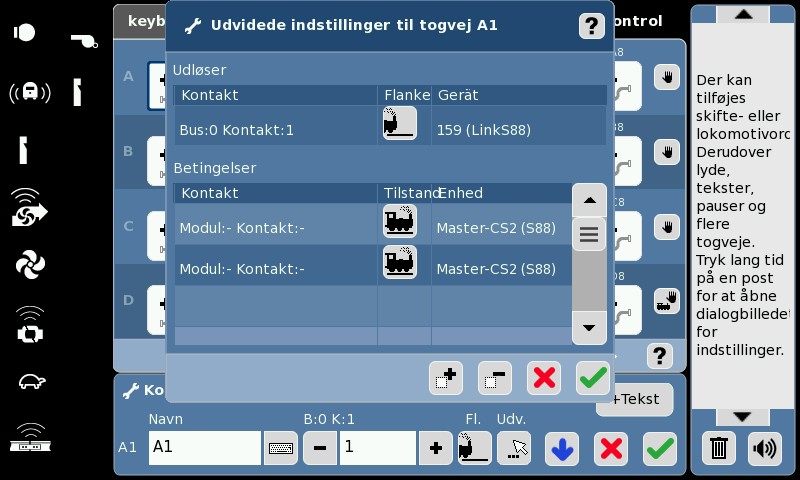Screen dimensions: 800x480
Task: Click green checkmark in bottom configuration bar
Action: click(660, 449)
